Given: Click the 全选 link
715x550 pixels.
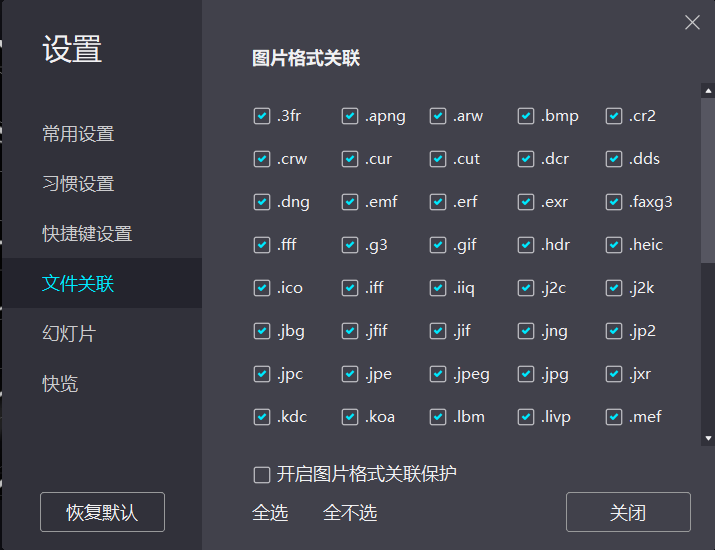Looking at the screenshot, I should point(270,513).
